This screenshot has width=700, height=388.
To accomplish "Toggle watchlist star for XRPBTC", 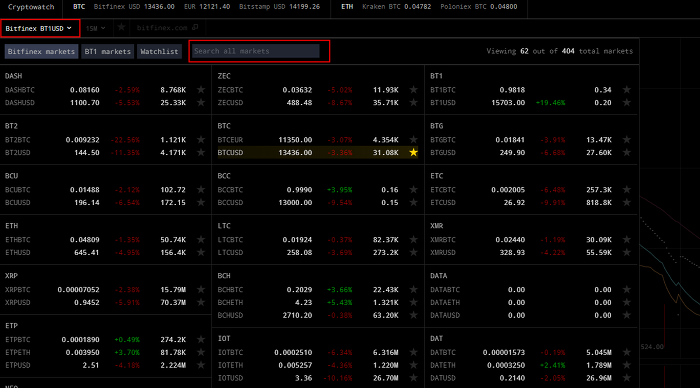I will (201, 290).
